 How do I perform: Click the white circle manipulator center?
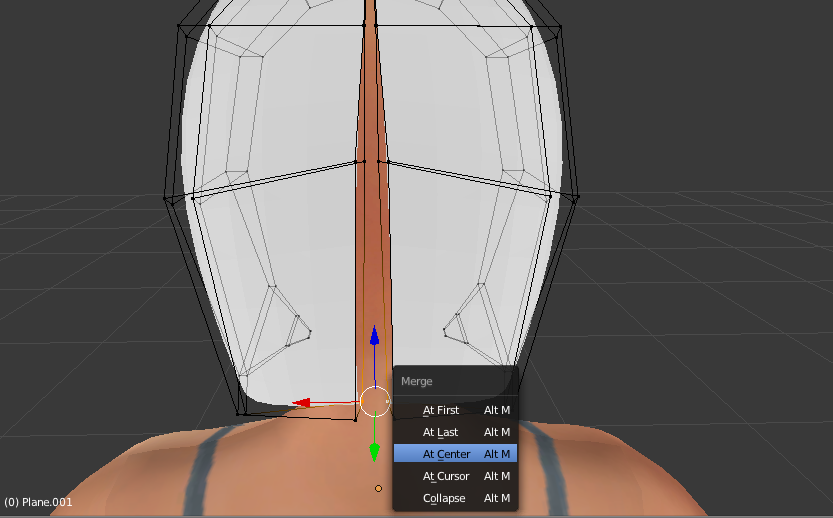click(x=375, y=402)
